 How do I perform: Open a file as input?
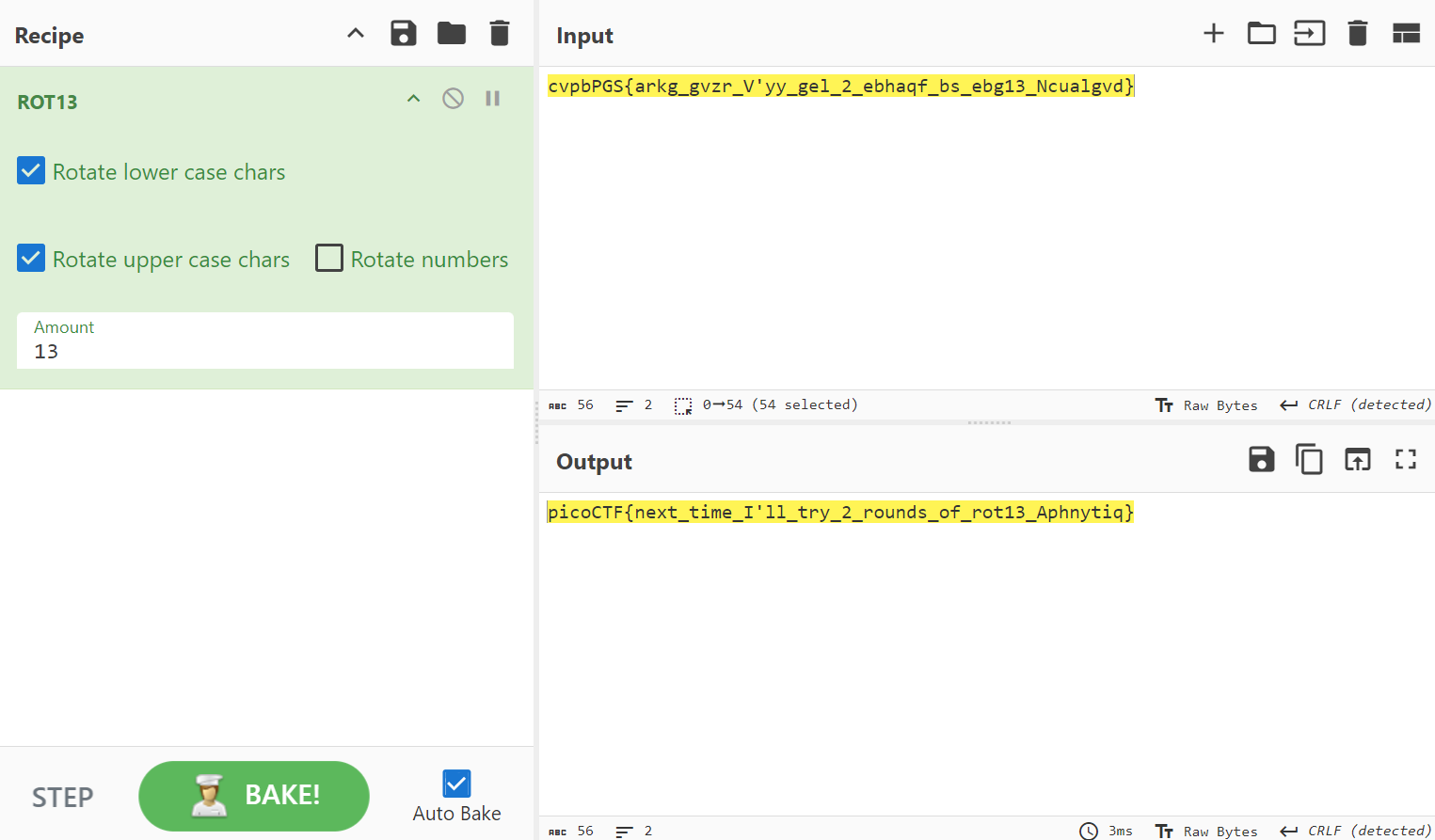(1309, 34)
